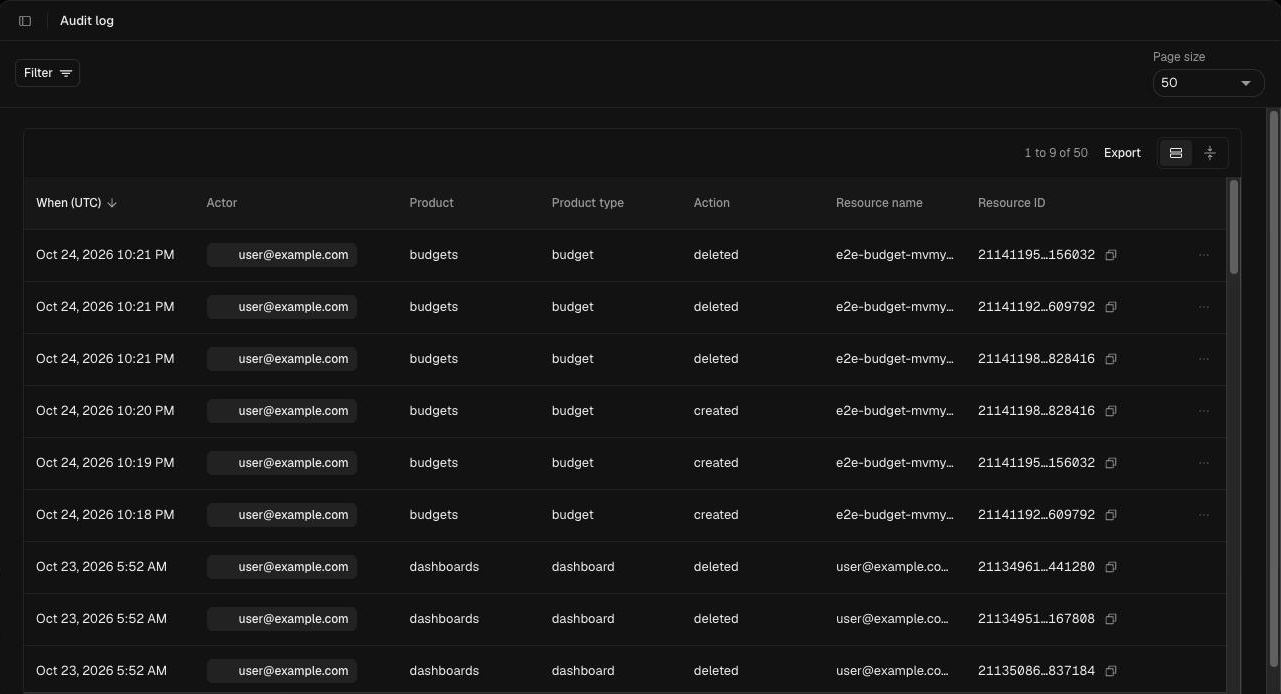Click actor chip in Oct 24 10:19 PM row
This screenshot has height=694, width=1281.
click(x=282, y=463)
